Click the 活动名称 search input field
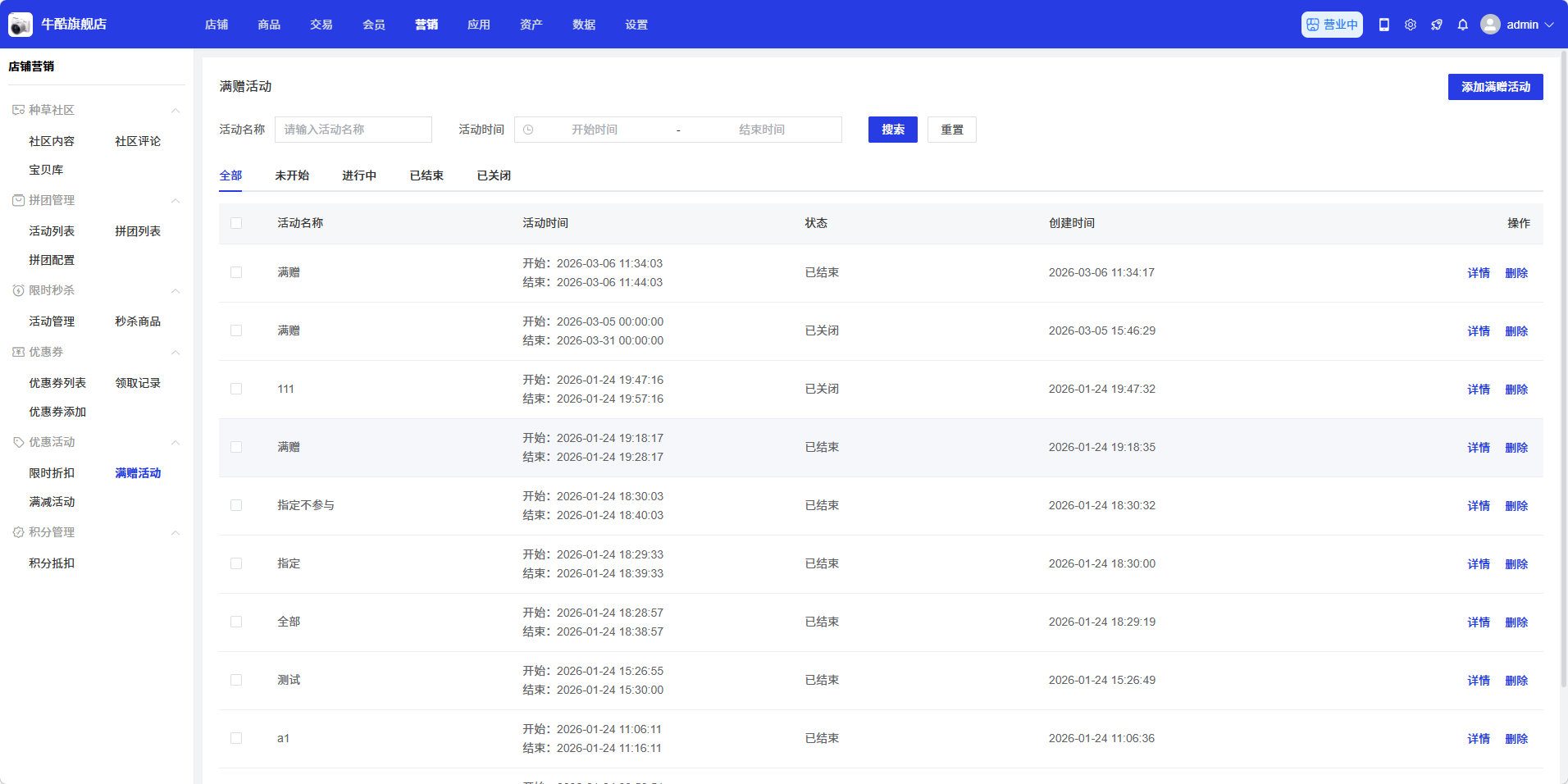 [x=353, y=130]
